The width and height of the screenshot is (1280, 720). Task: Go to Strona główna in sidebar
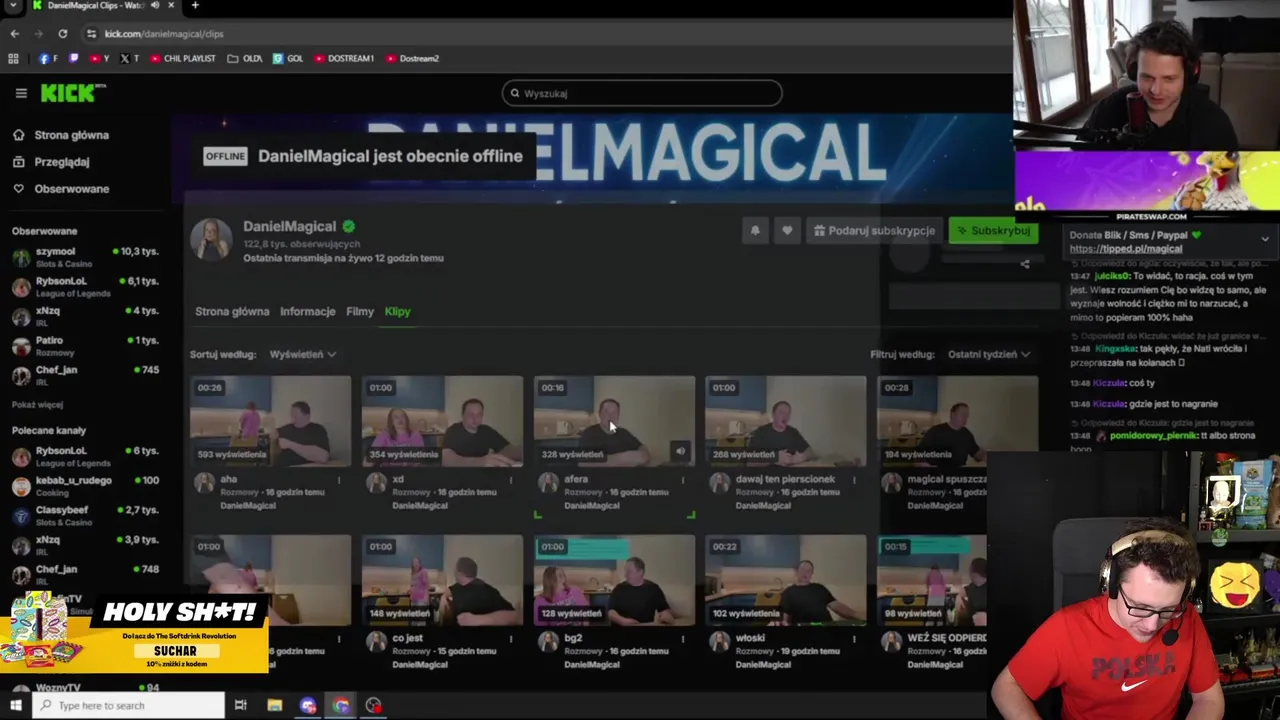61,135
